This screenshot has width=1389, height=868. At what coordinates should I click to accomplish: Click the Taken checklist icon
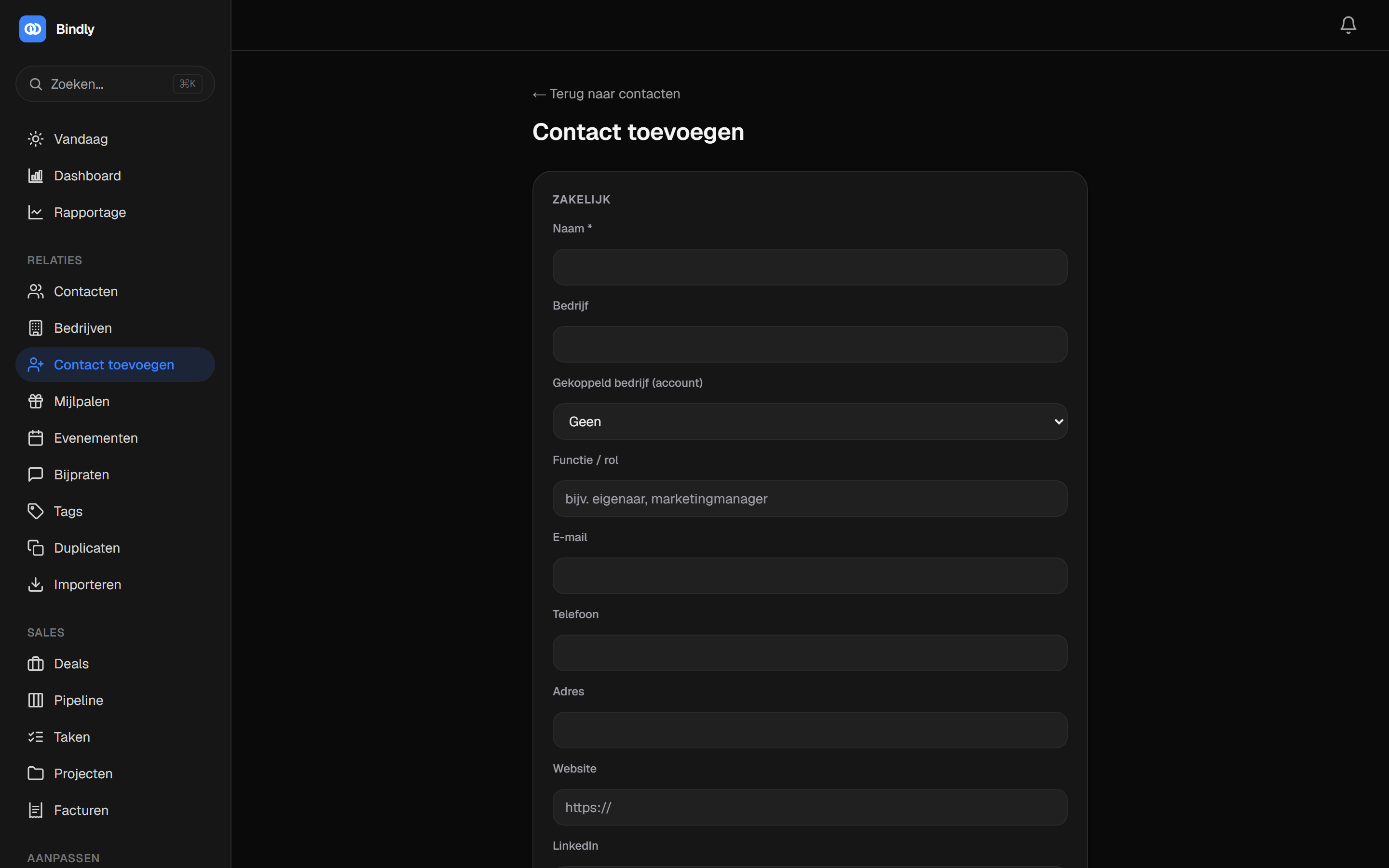point(36,737)
